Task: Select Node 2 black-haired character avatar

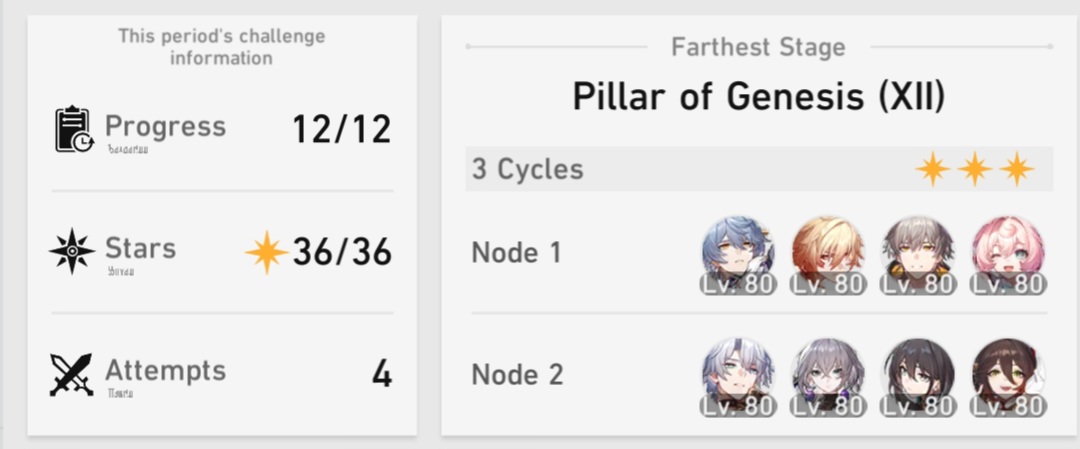Action: tap(918, 377)
